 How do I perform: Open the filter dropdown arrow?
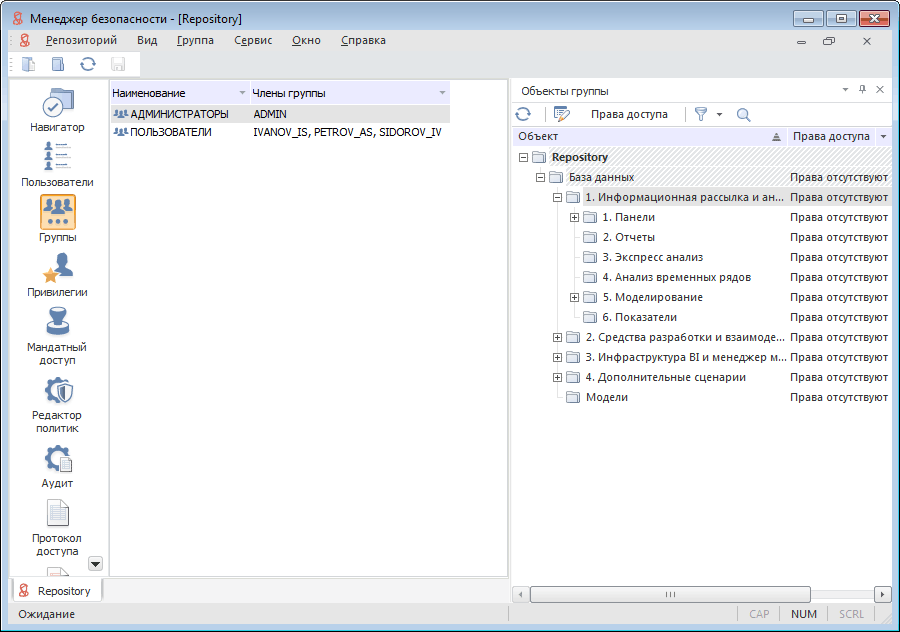pos(719,114)
